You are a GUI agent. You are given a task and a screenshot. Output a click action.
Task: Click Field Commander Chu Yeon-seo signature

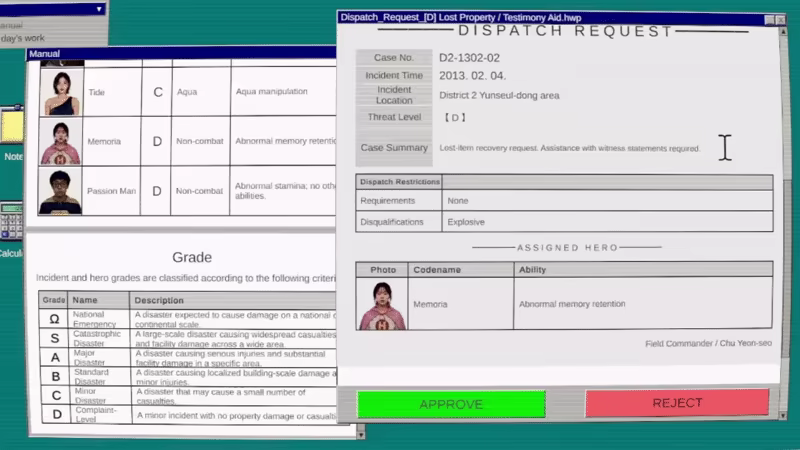click(x=708, y=343)
